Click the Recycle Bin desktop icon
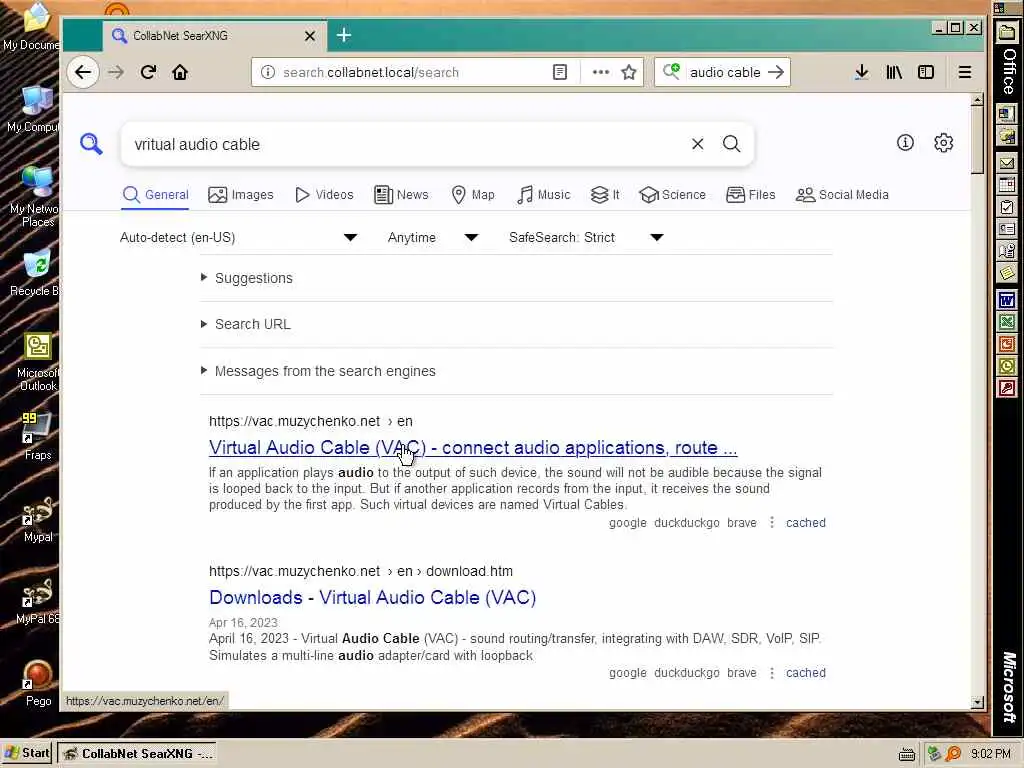1024x768 pixels. (37, 273)
